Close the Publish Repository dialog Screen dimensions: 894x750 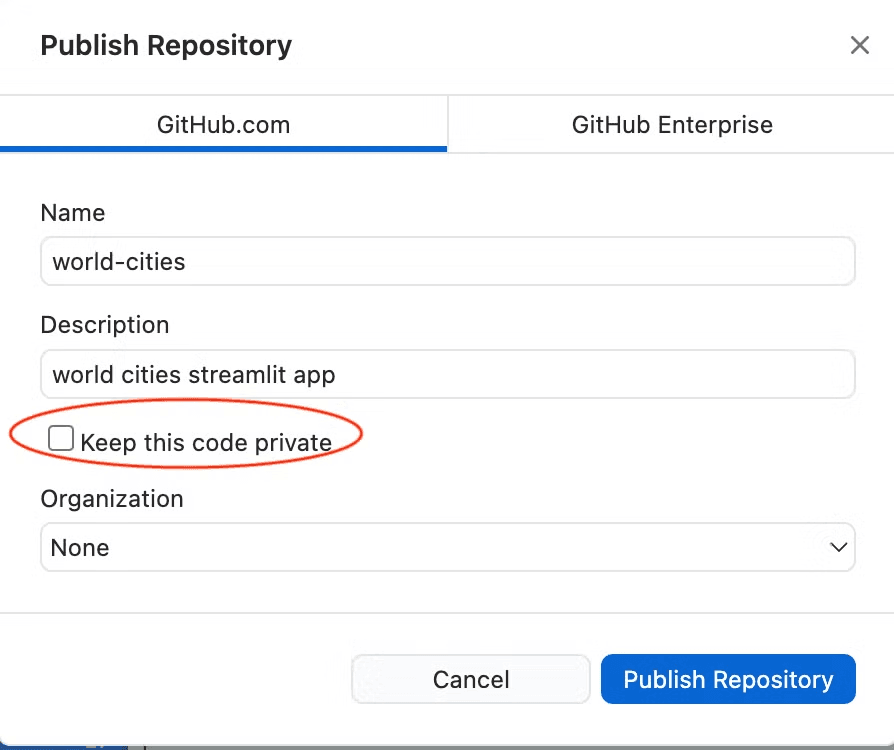pos(859,45)
